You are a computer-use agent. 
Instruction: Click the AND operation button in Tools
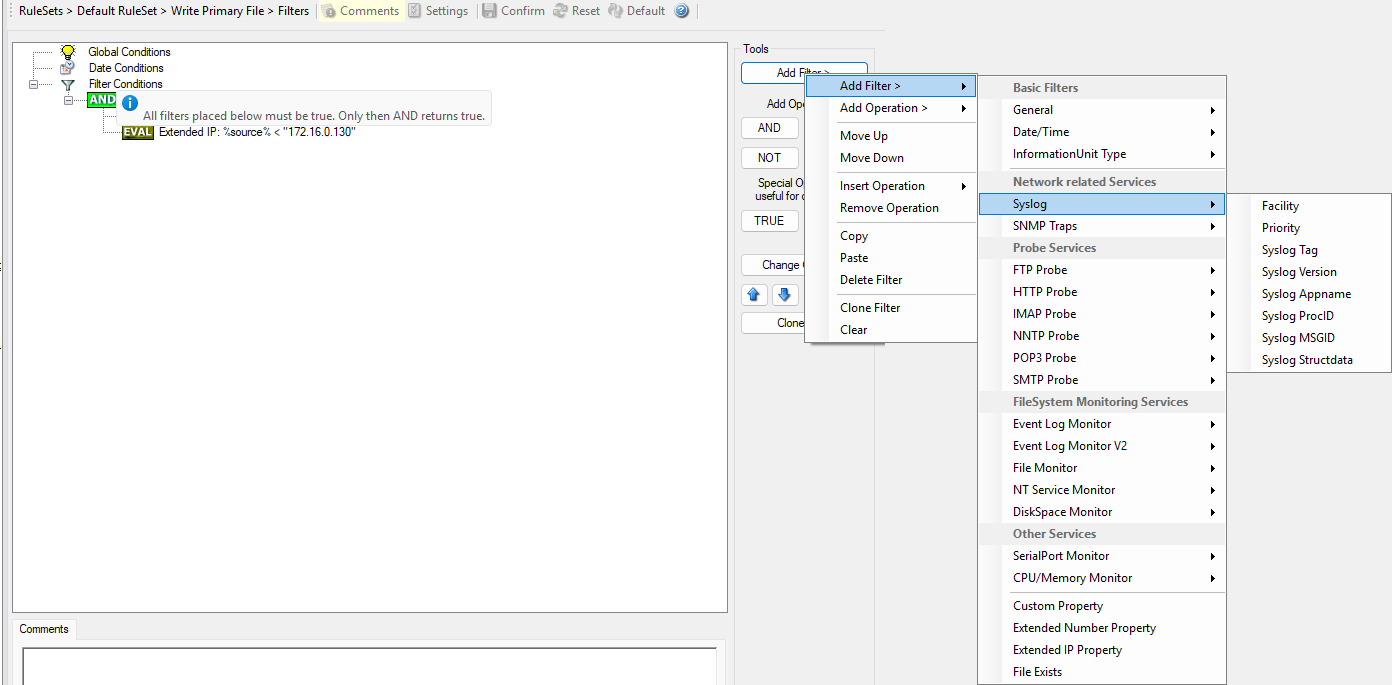[x=769, y=128]
